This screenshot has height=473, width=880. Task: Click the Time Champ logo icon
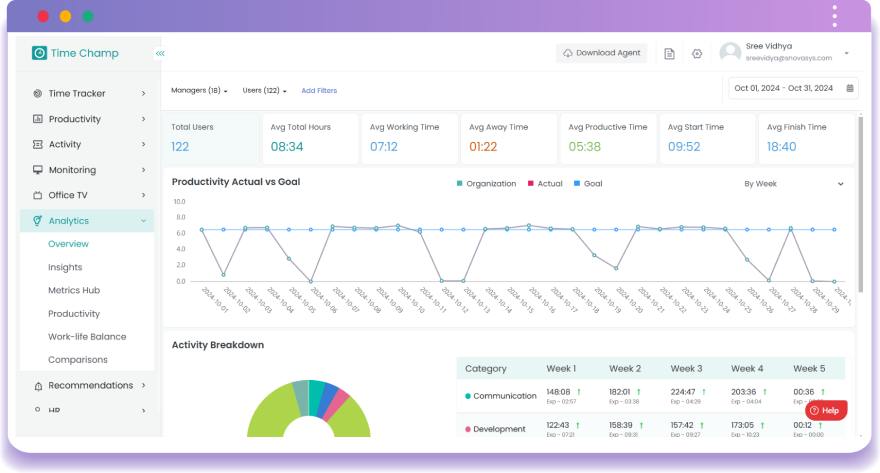coord(39,53)
